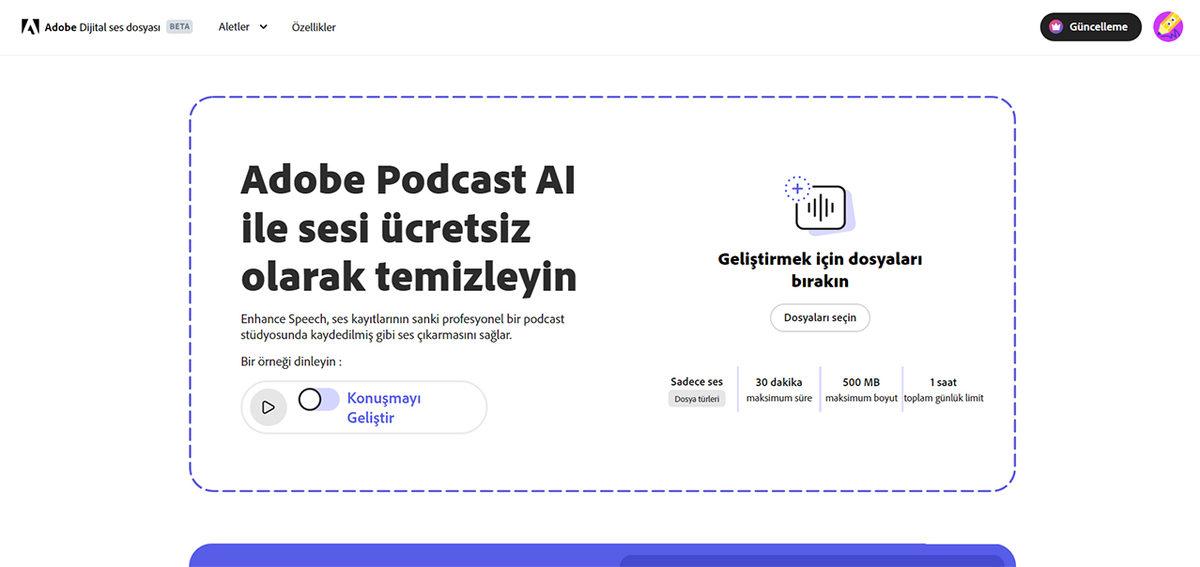Toggle the Konuşmayı Geliştir switch
Screen dimensions: 1200x567
pyautogui.click(x=318, y=400)
